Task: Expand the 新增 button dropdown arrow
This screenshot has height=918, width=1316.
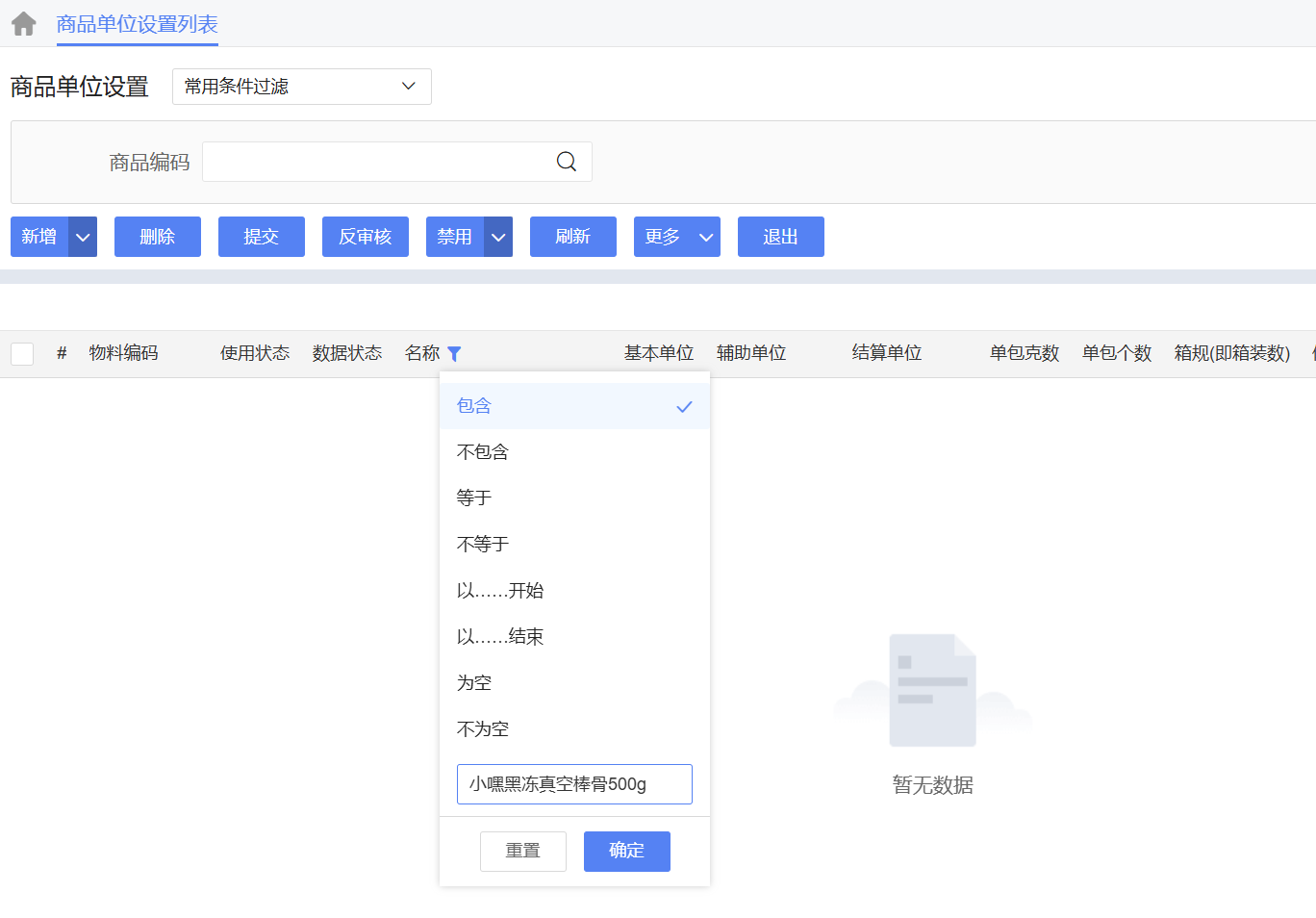Action: click(83, 237)
